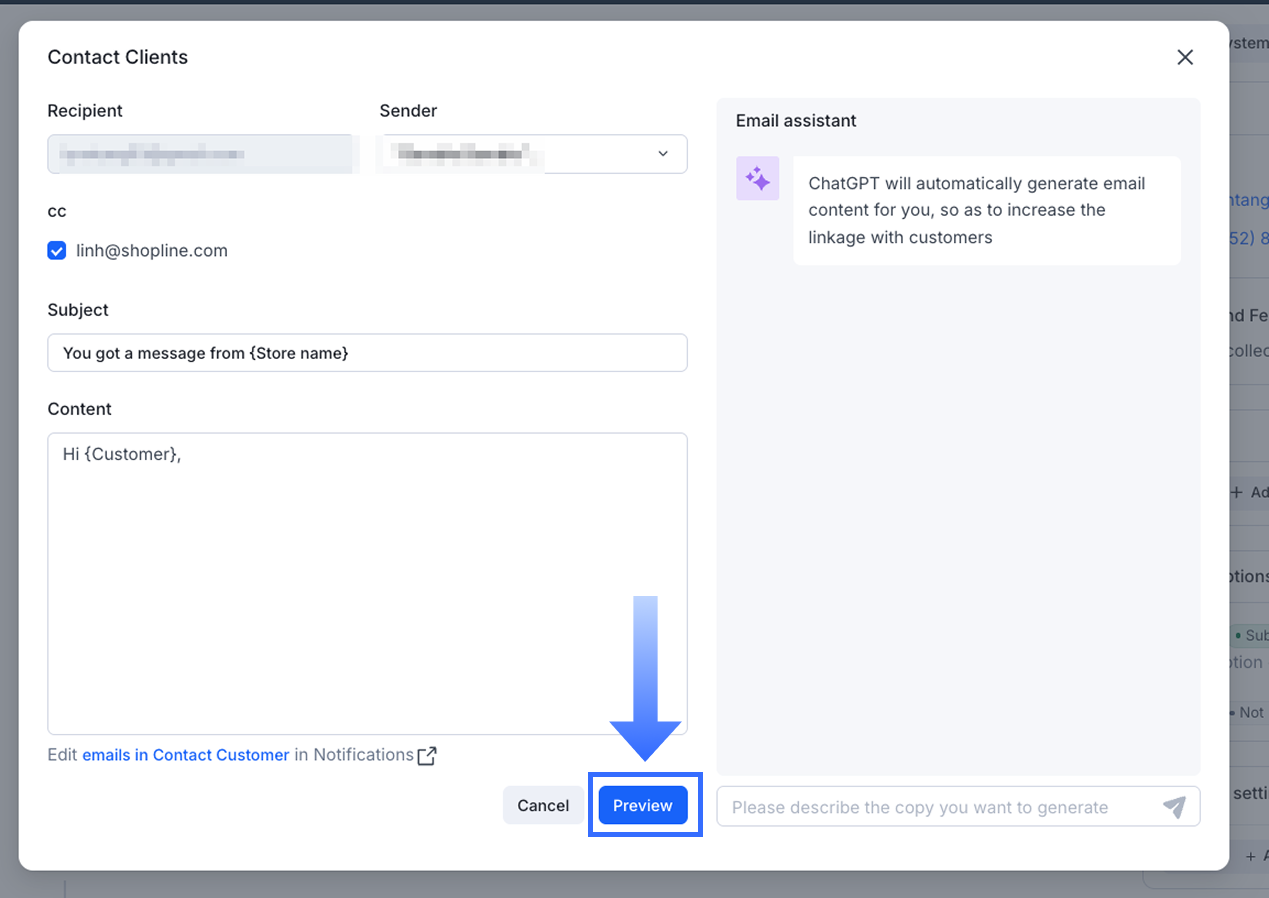Click the Email assistant sparkle icon

(757, 179)
